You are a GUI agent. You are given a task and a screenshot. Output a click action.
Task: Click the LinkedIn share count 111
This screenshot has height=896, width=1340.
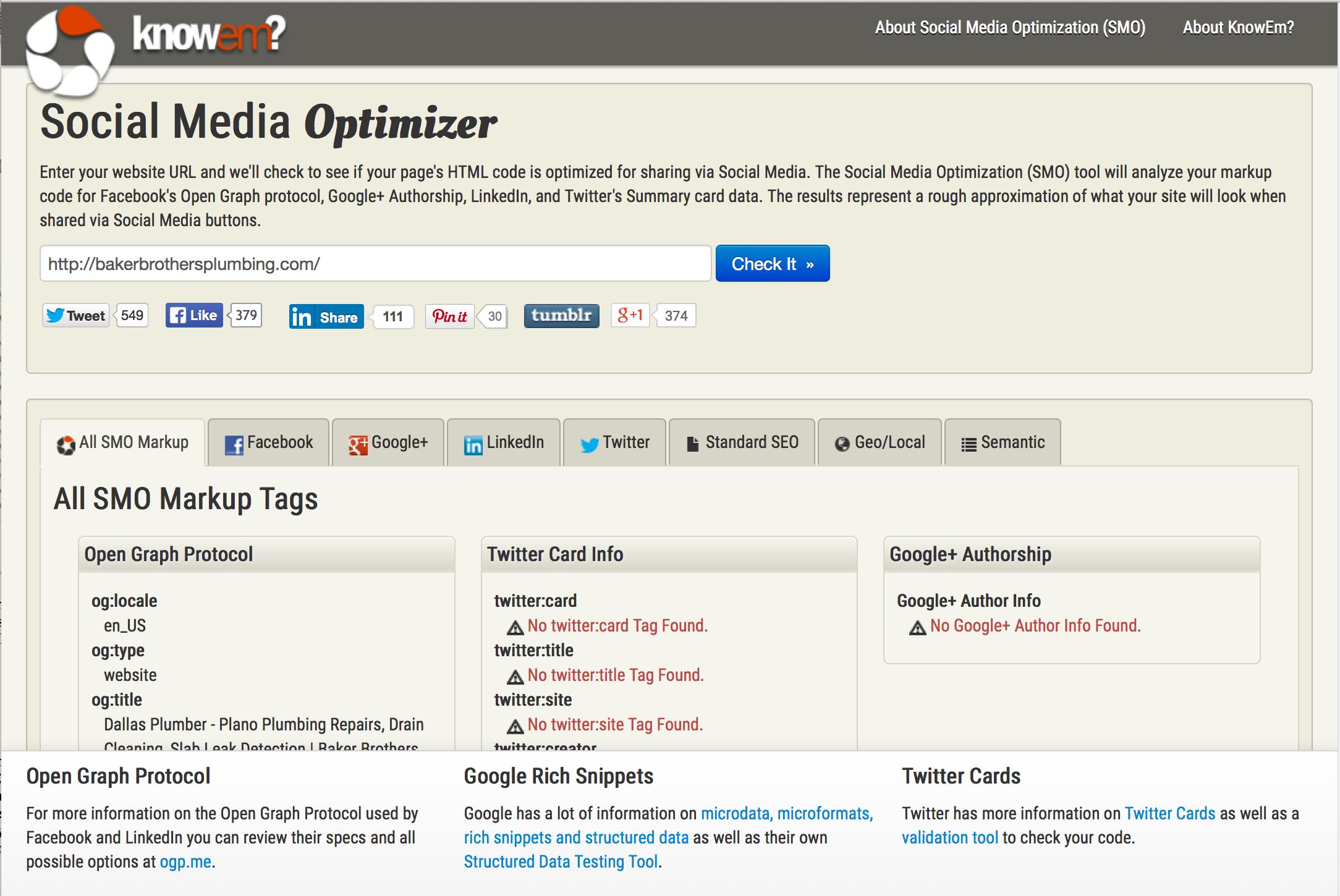click(x=393, y=317)
